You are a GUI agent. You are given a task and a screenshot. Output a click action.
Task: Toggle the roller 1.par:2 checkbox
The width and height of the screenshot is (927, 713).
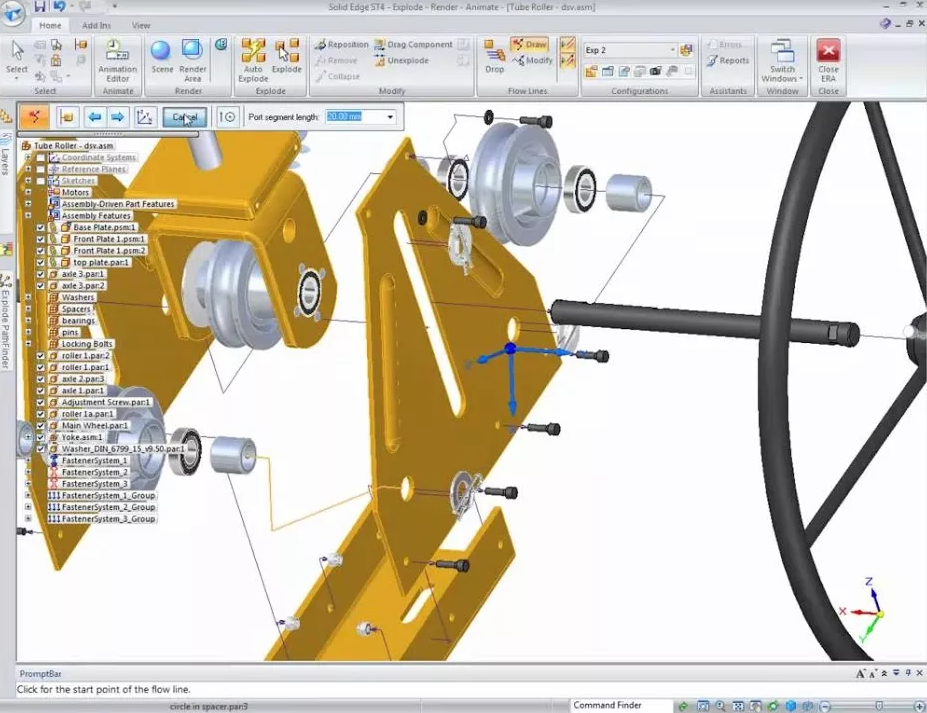40,356
